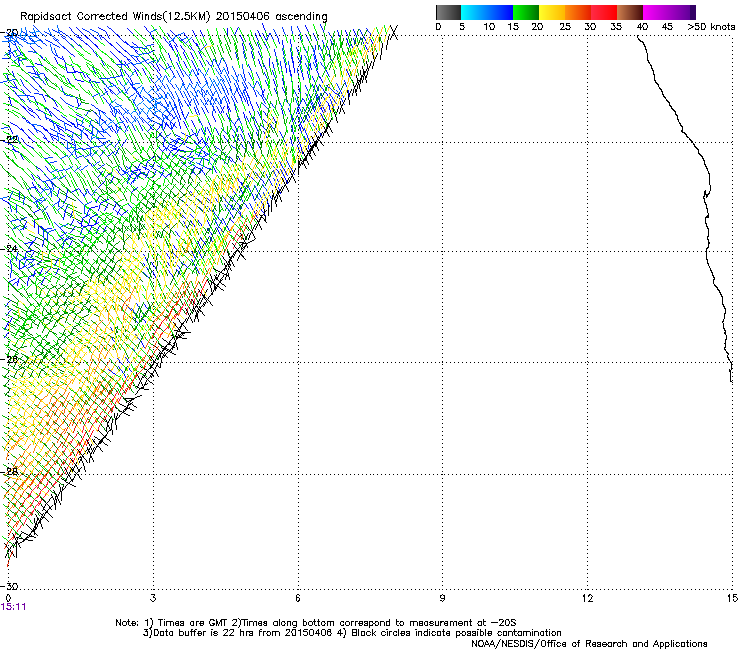This screenshot has width=740, height=650.
Task: Click the longitude axis label '12'
Action: tap(587, 598)
